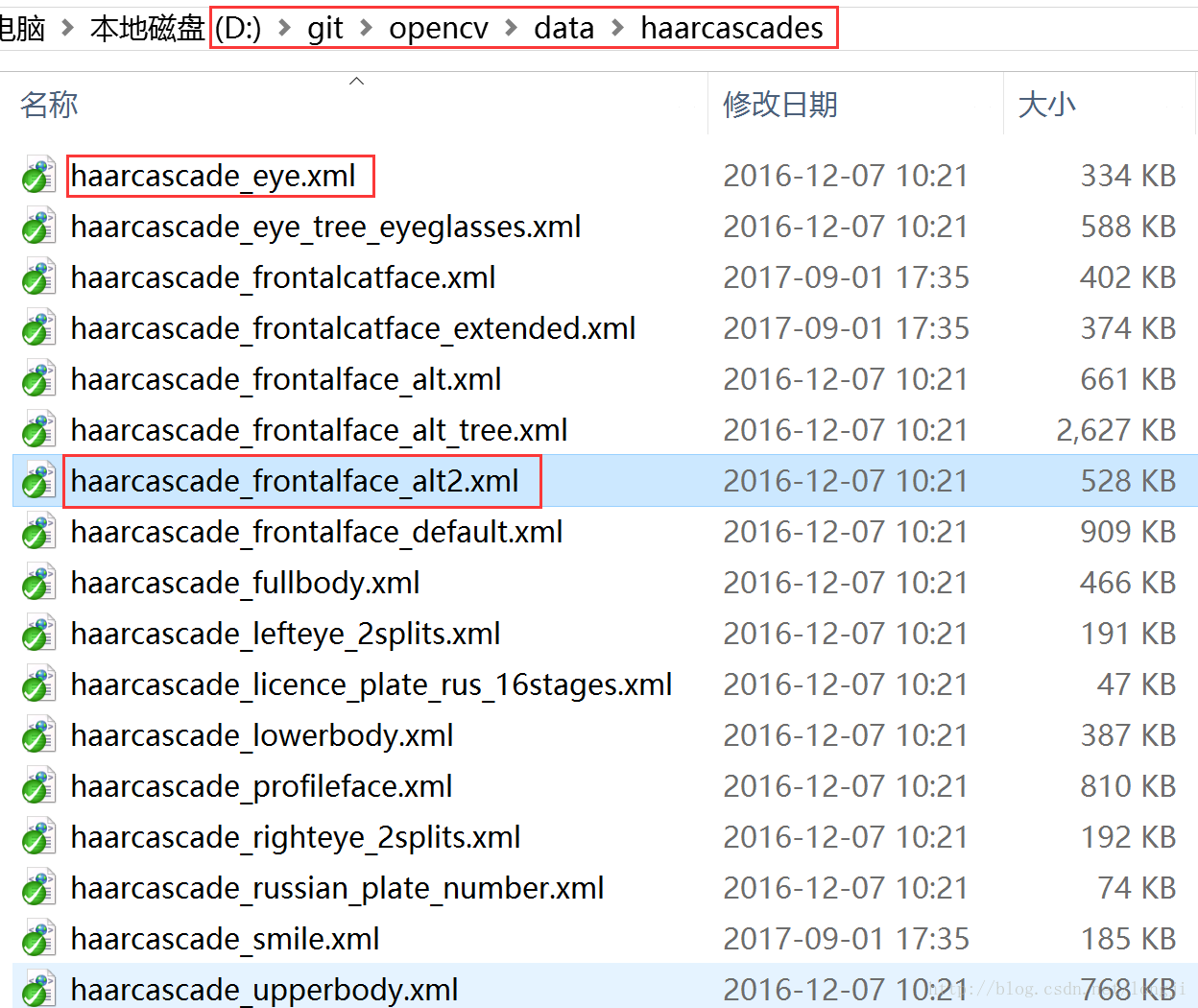The image size is (1198, 1008).
Task: Click the haarcascade_righteye_2splits.xml file icon
Action: (37, 837)
